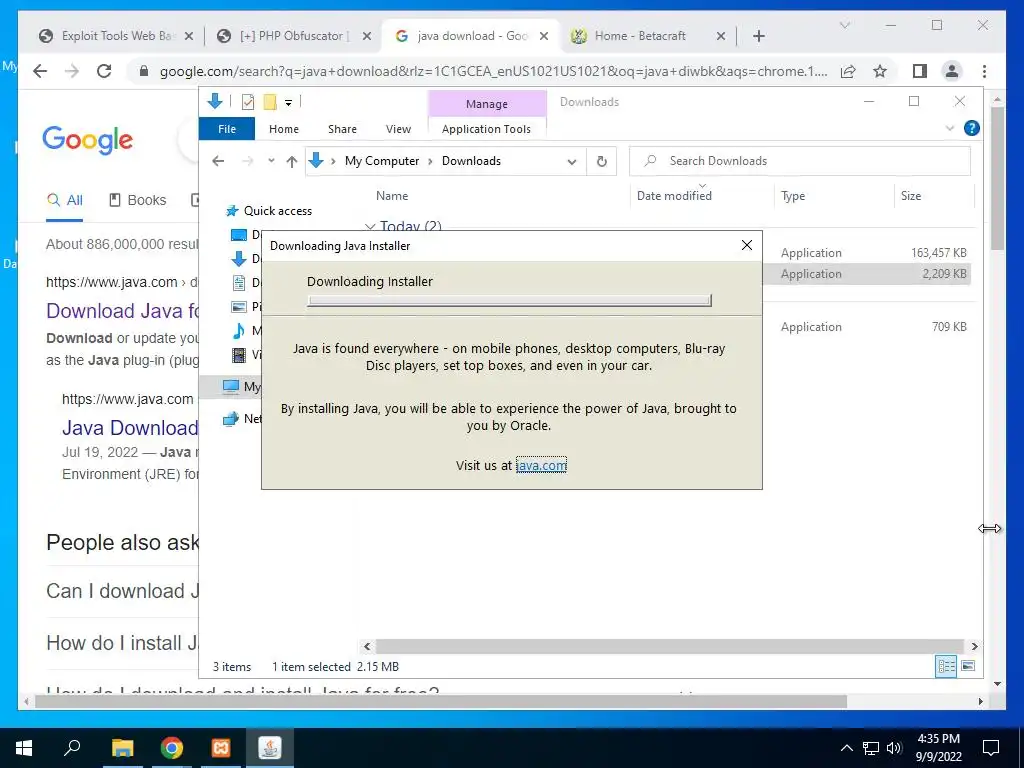Screen dimensions: 1024x768
Task: Open taskbar search magnifier
Action: 72,747
